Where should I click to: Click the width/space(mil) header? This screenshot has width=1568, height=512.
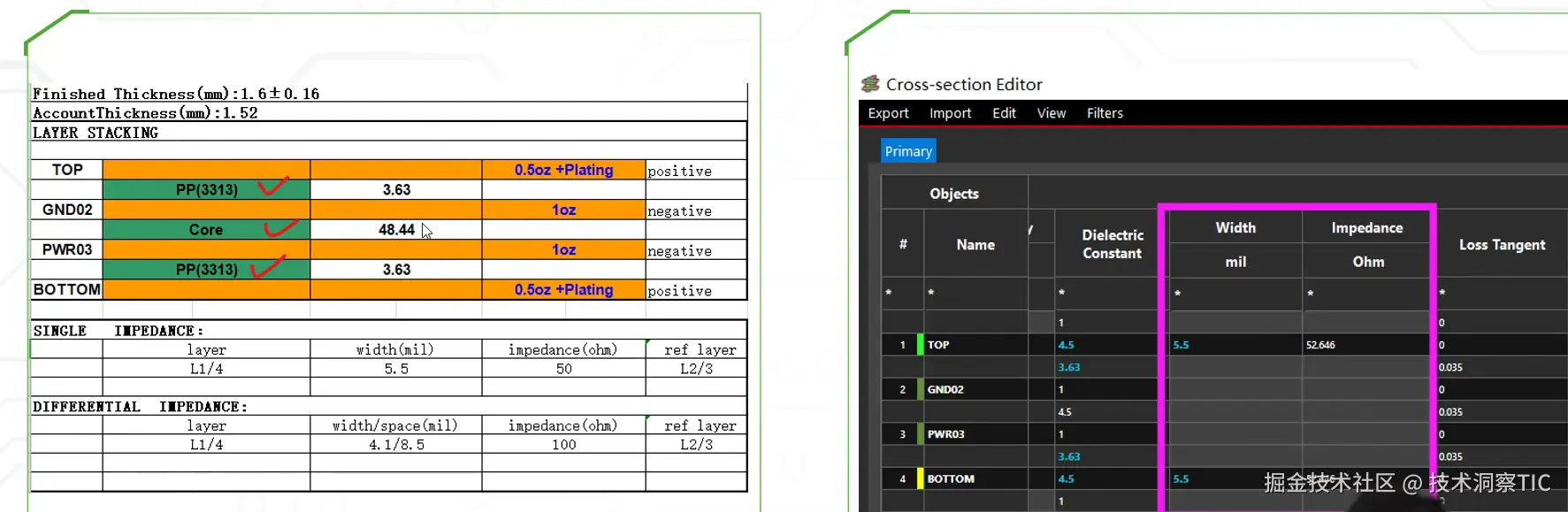coord(395,426)
